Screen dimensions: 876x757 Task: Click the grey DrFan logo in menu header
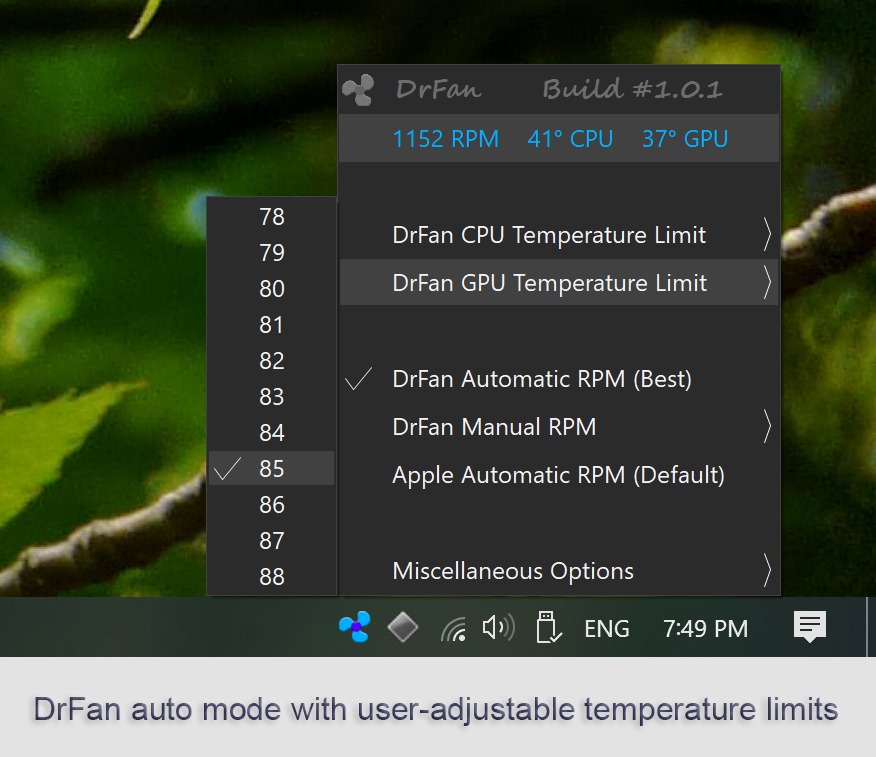(x=358, y=89)
